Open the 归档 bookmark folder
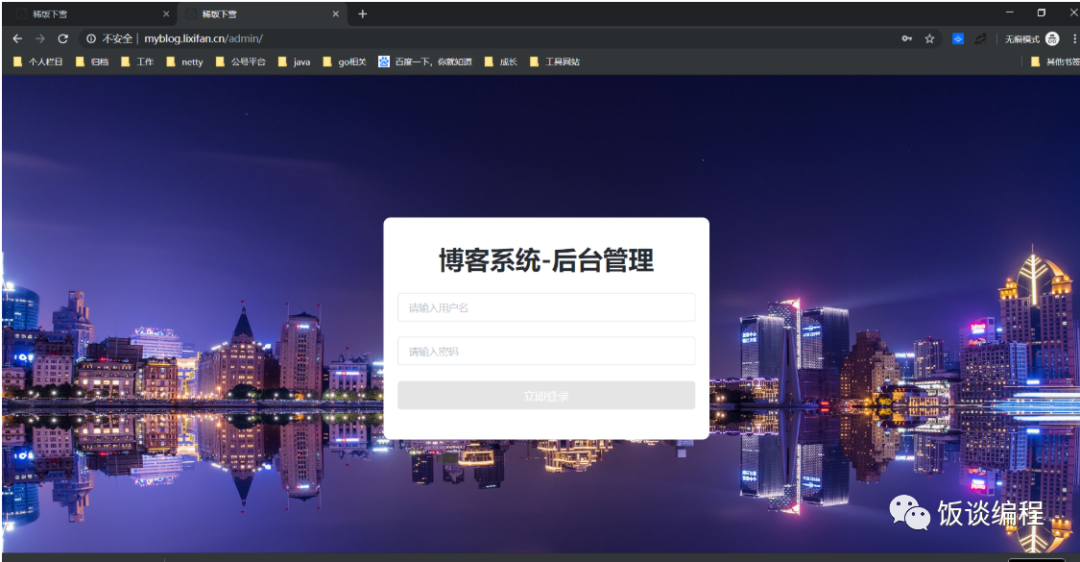 click(92, 62)
